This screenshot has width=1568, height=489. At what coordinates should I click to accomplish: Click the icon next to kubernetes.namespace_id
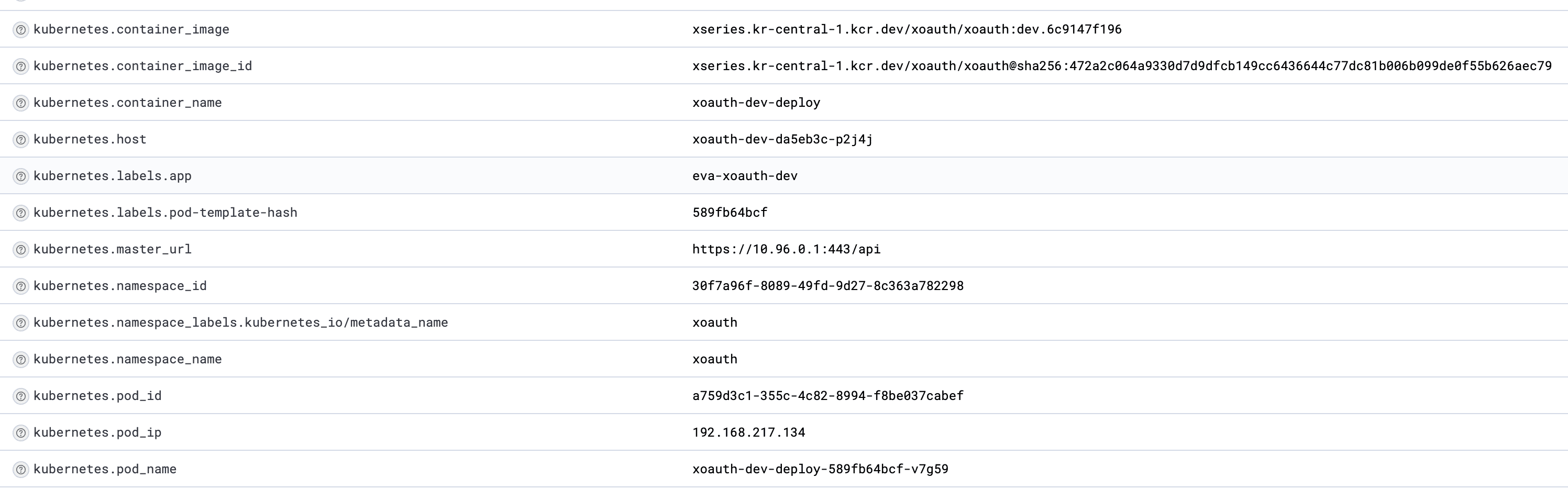21,286
